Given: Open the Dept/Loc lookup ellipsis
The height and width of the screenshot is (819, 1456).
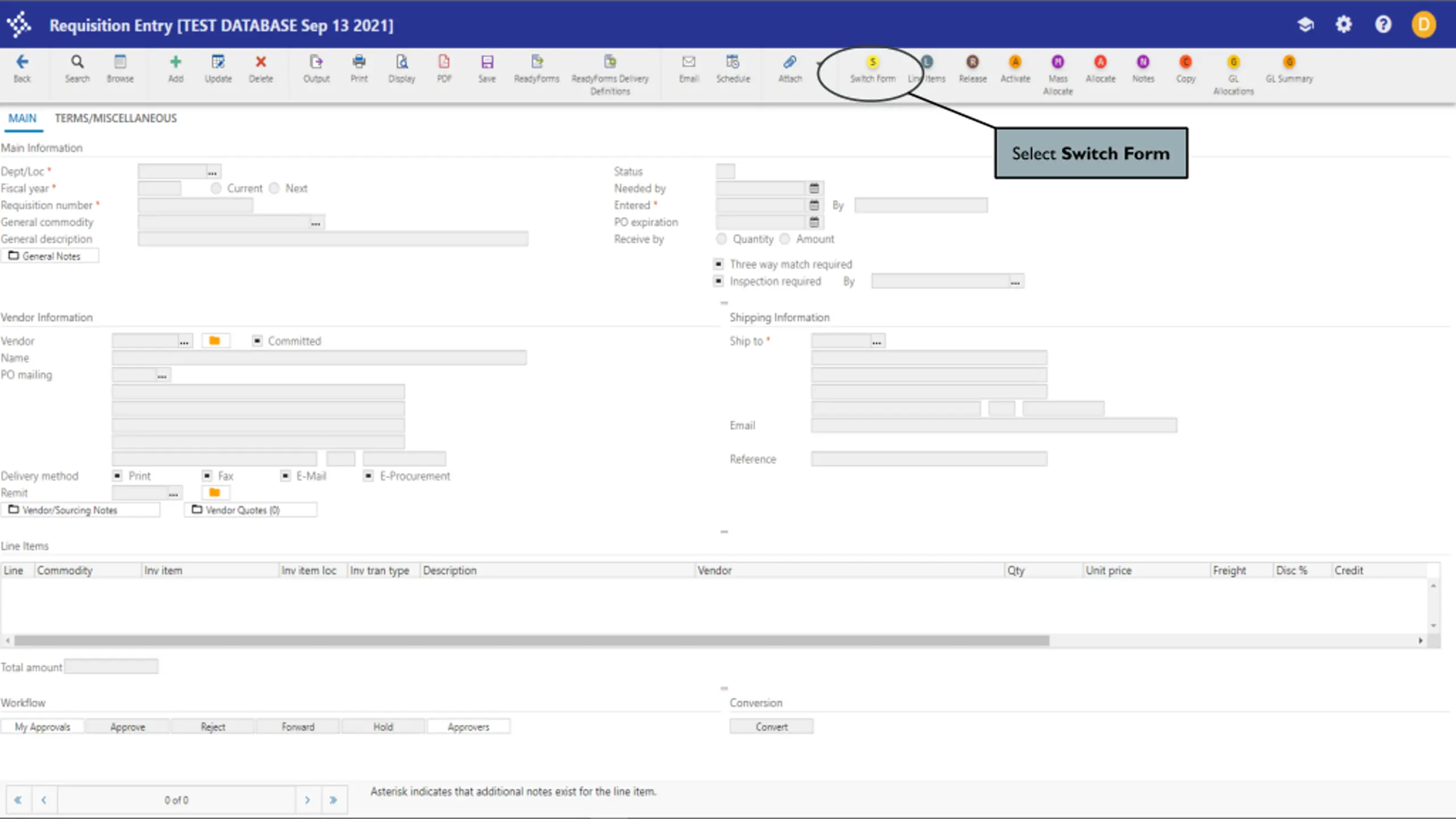Looking at the screenshot, I should [x=212, y=172].
